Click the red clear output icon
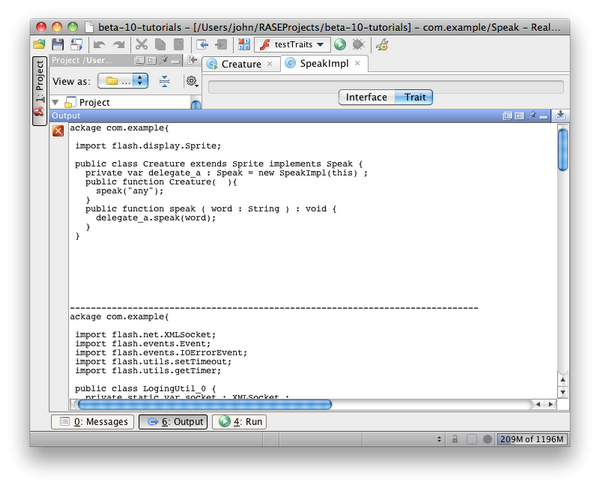This screenshot has width=600, height=488. point(58,131)
